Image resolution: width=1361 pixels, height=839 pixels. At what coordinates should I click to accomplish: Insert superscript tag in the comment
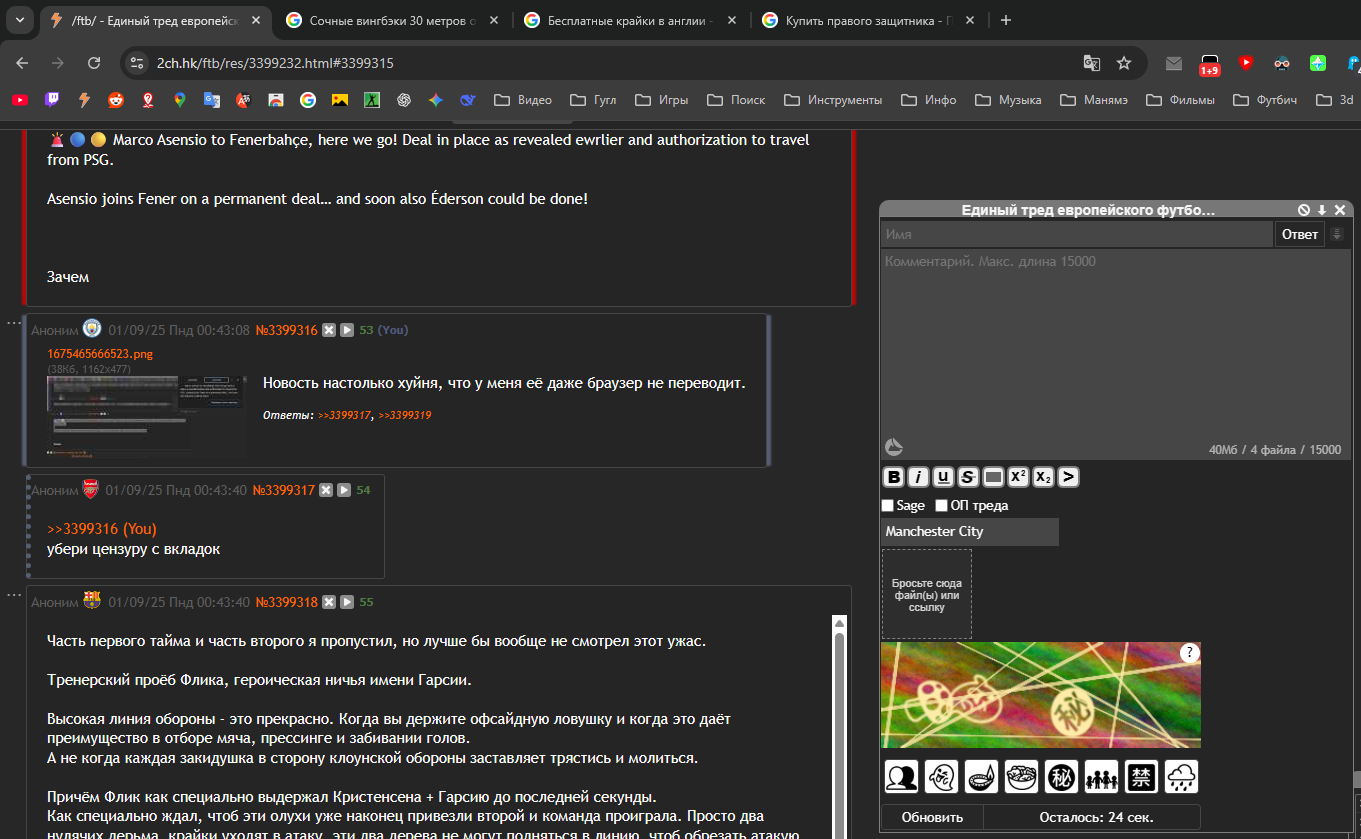(1018, 477)
